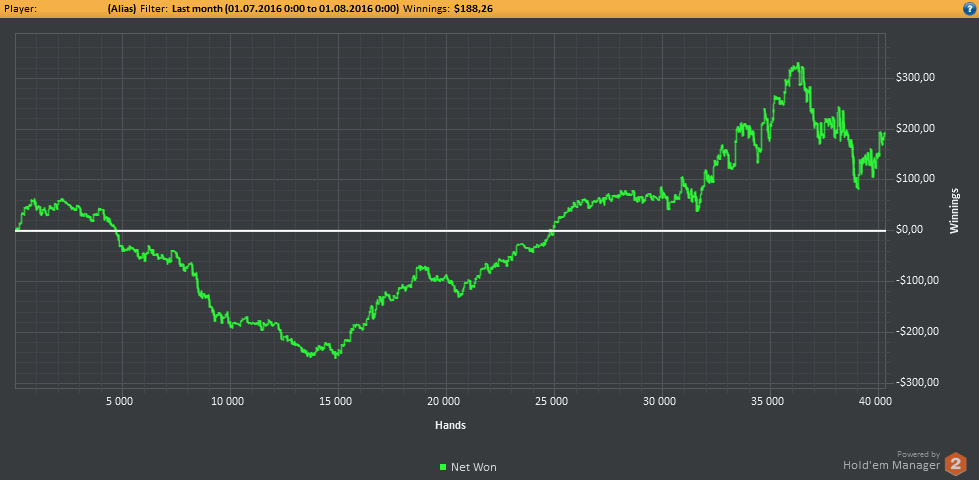Click the Net Won legend label
This screenshot has width=979, height=480.
pyautogui.click(x=474, y=467)
